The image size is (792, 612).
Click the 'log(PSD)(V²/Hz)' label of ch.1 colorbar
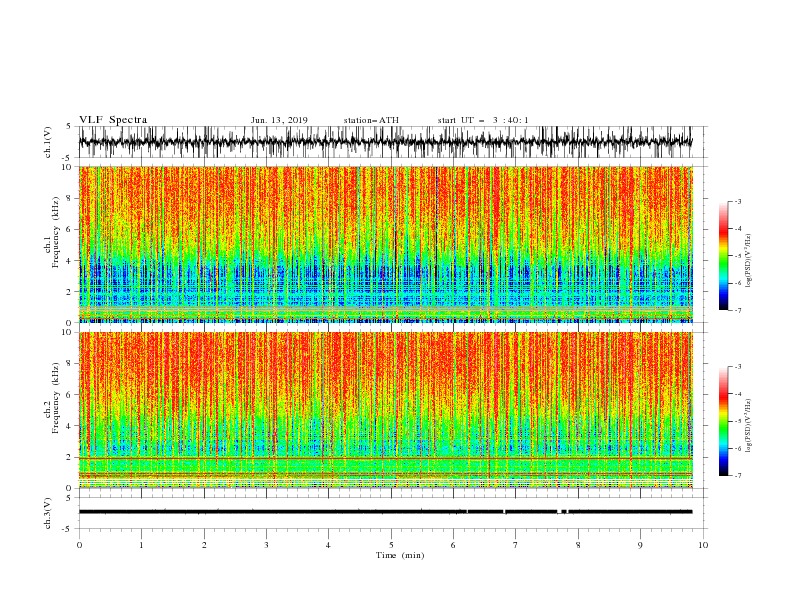coord(748,261)
